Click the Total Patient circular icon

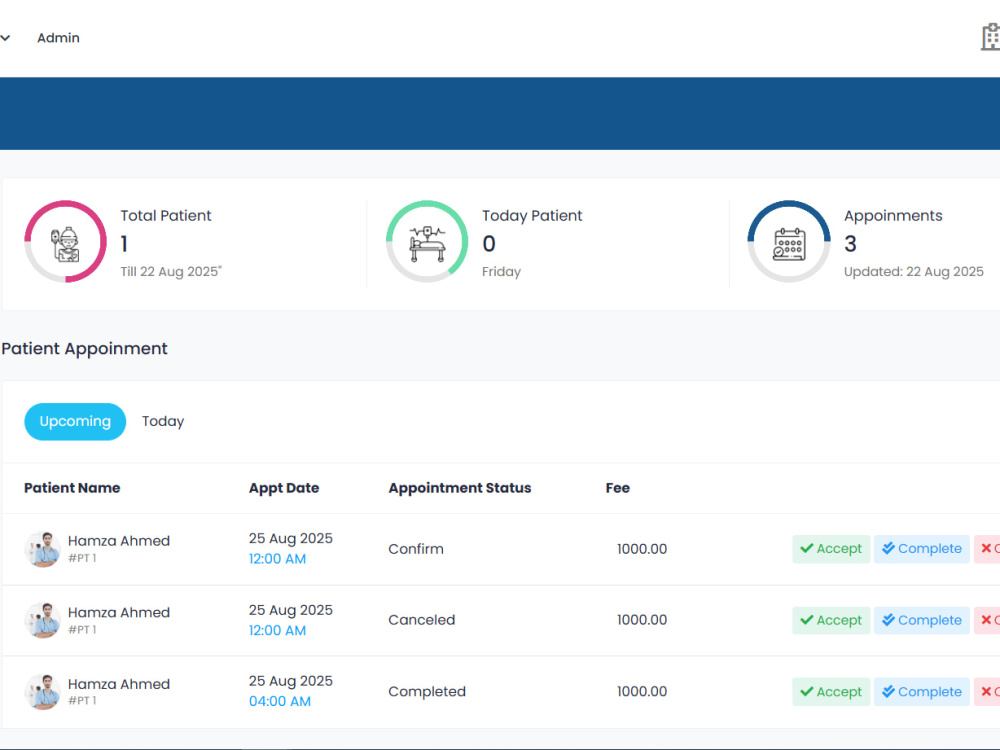click(x=65, y=242)
